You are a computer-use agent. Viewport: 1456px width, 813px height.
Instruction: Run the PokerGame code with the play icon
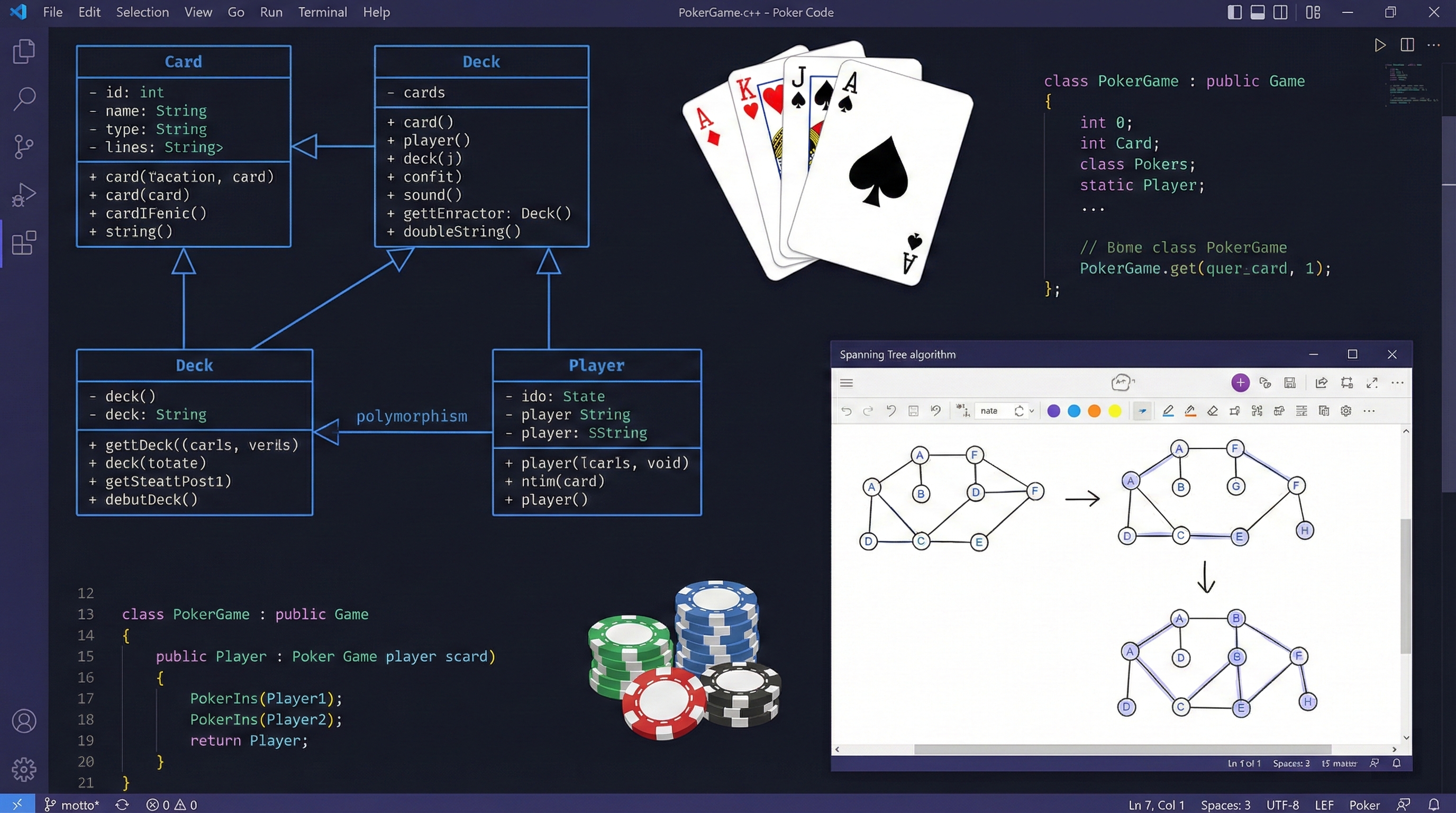click(x=1379, y=45)
